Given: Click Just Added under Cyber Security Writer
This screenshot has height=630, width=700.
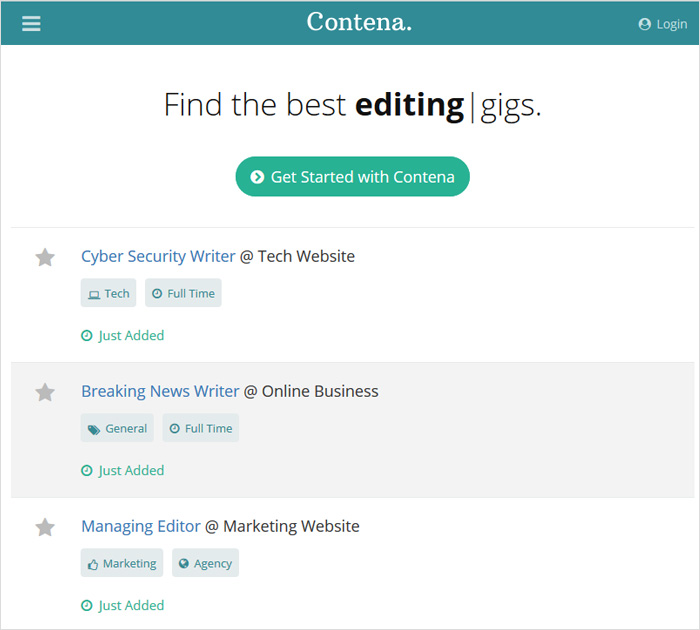Looking at the screenshot, I should pyautogui.click(x=123, y=335).
